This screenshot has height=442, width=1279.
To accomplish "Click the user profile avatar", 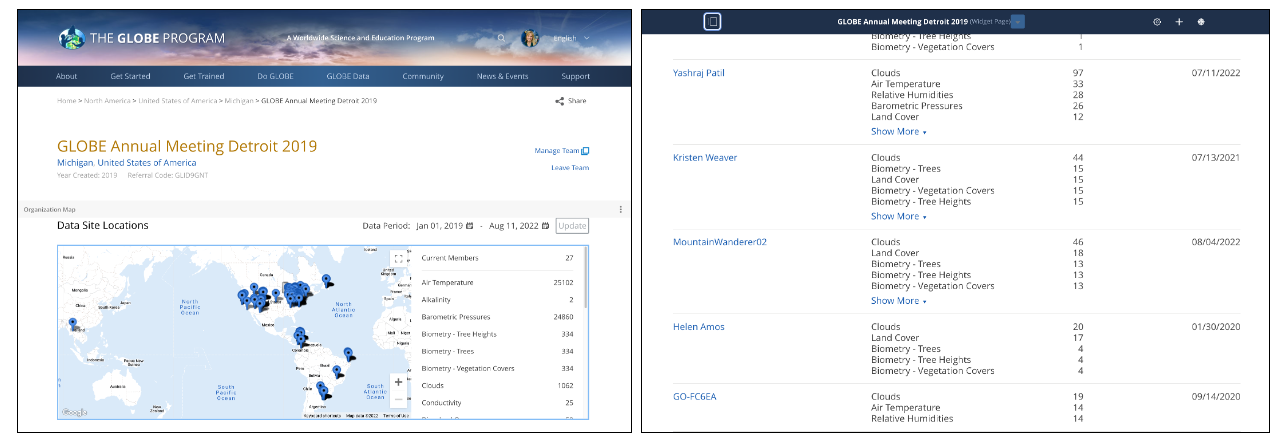I will point(530,39).
